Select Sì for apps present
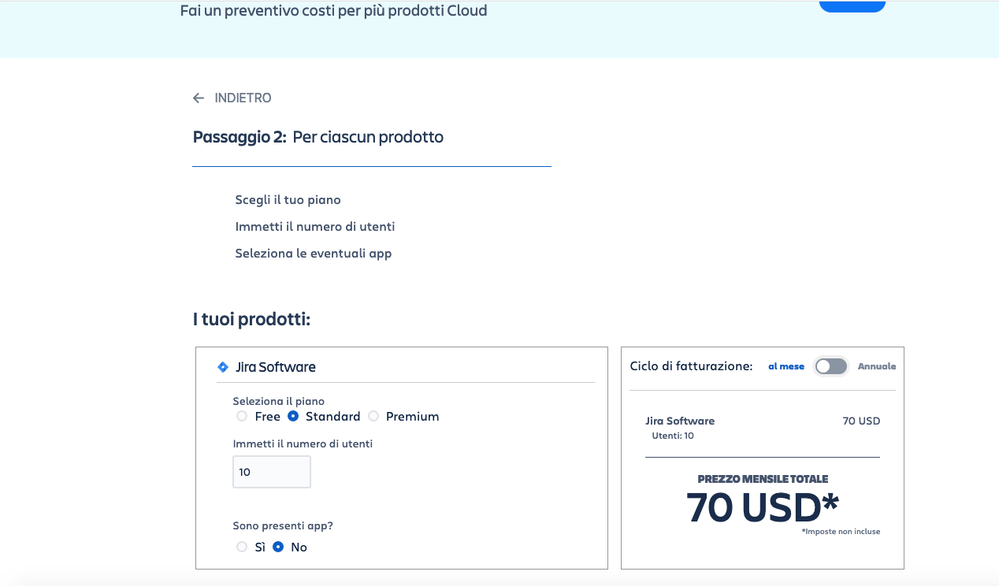Viewport: 999px width, 586px height. click(241, 547)
